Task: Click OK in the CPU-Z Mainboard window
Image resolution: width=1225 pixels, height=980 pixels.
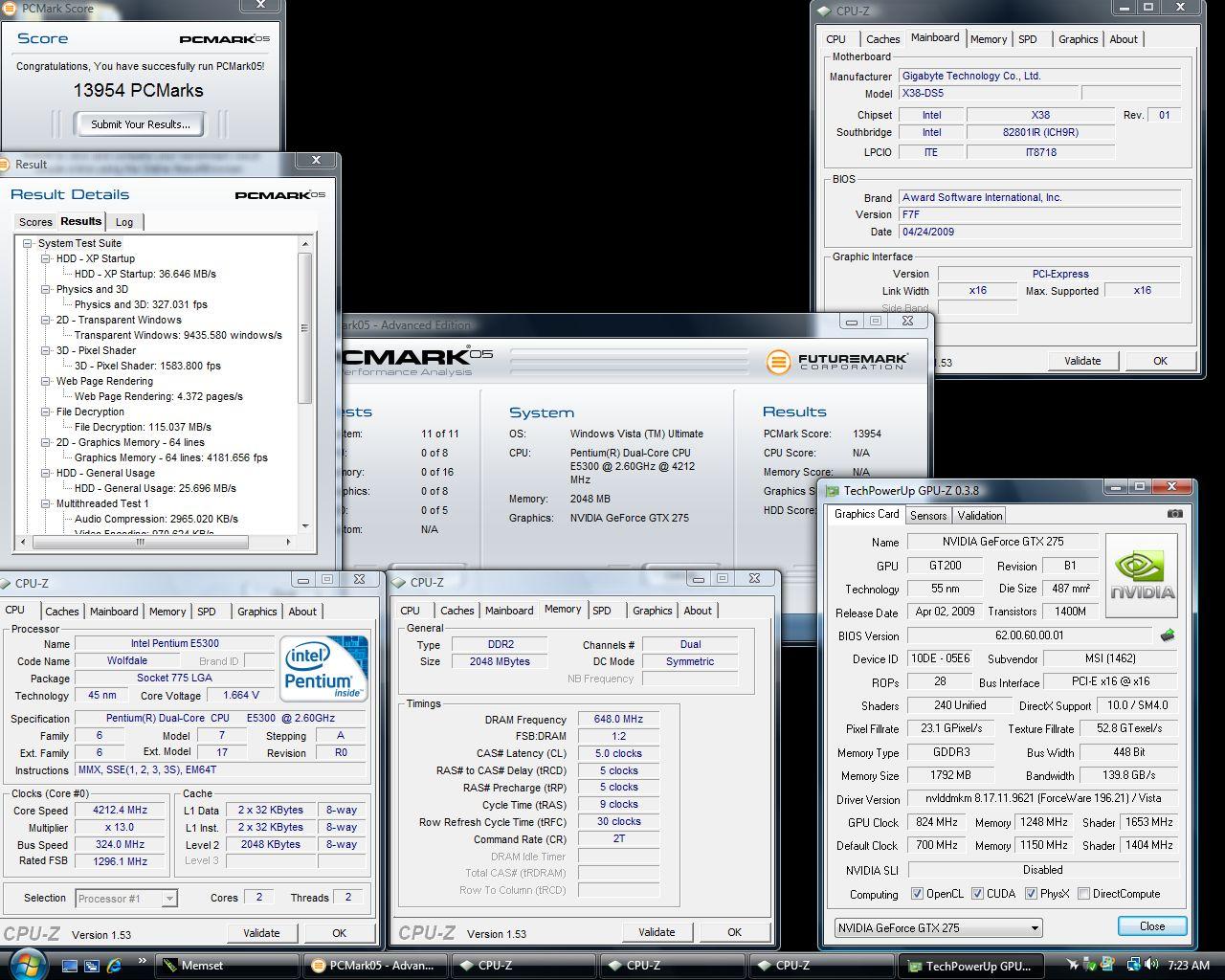Action: point(1160,361)
